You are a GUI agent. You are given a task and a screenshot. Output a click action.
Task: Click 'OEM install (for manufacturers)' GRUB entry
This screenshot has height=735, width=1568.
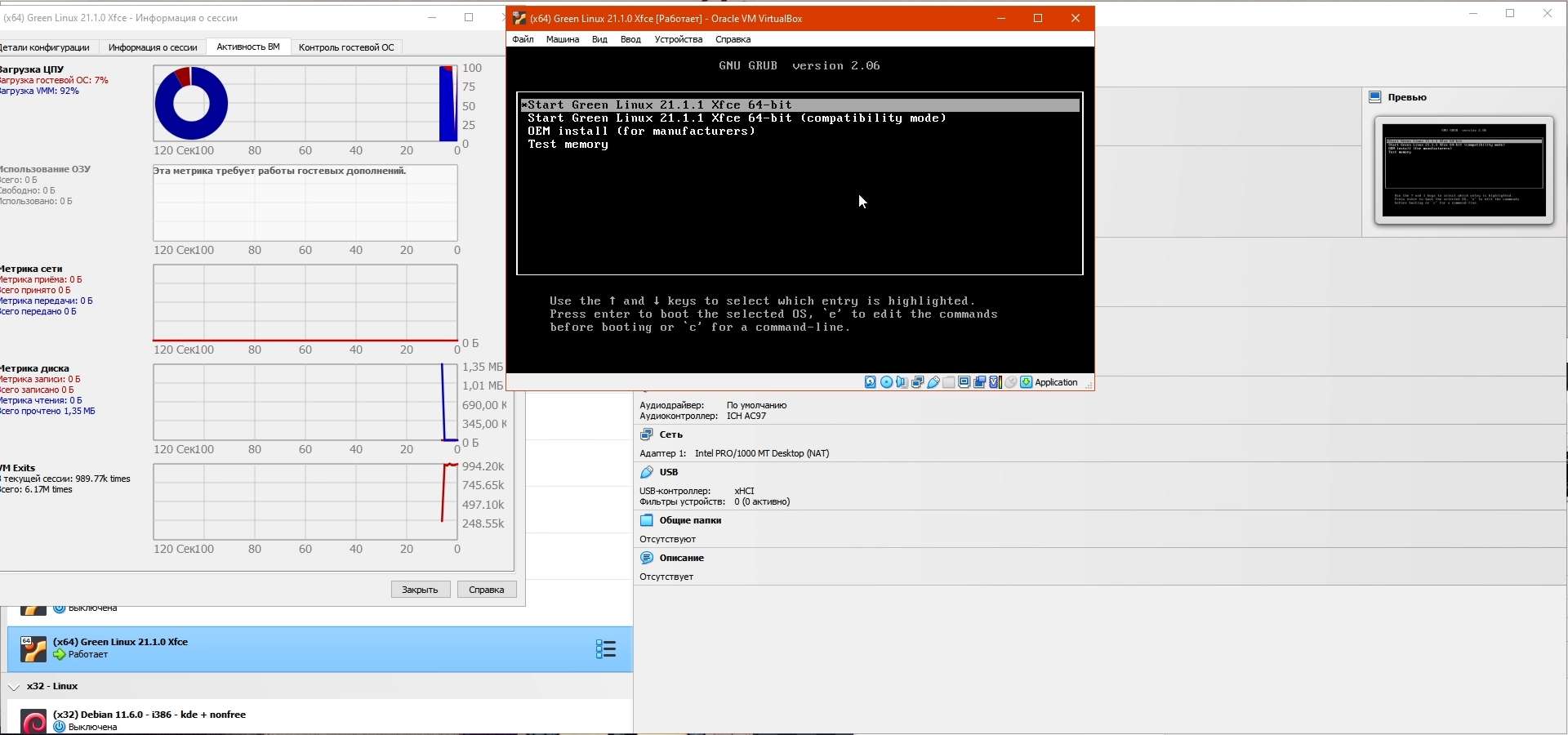pos(641,131)
